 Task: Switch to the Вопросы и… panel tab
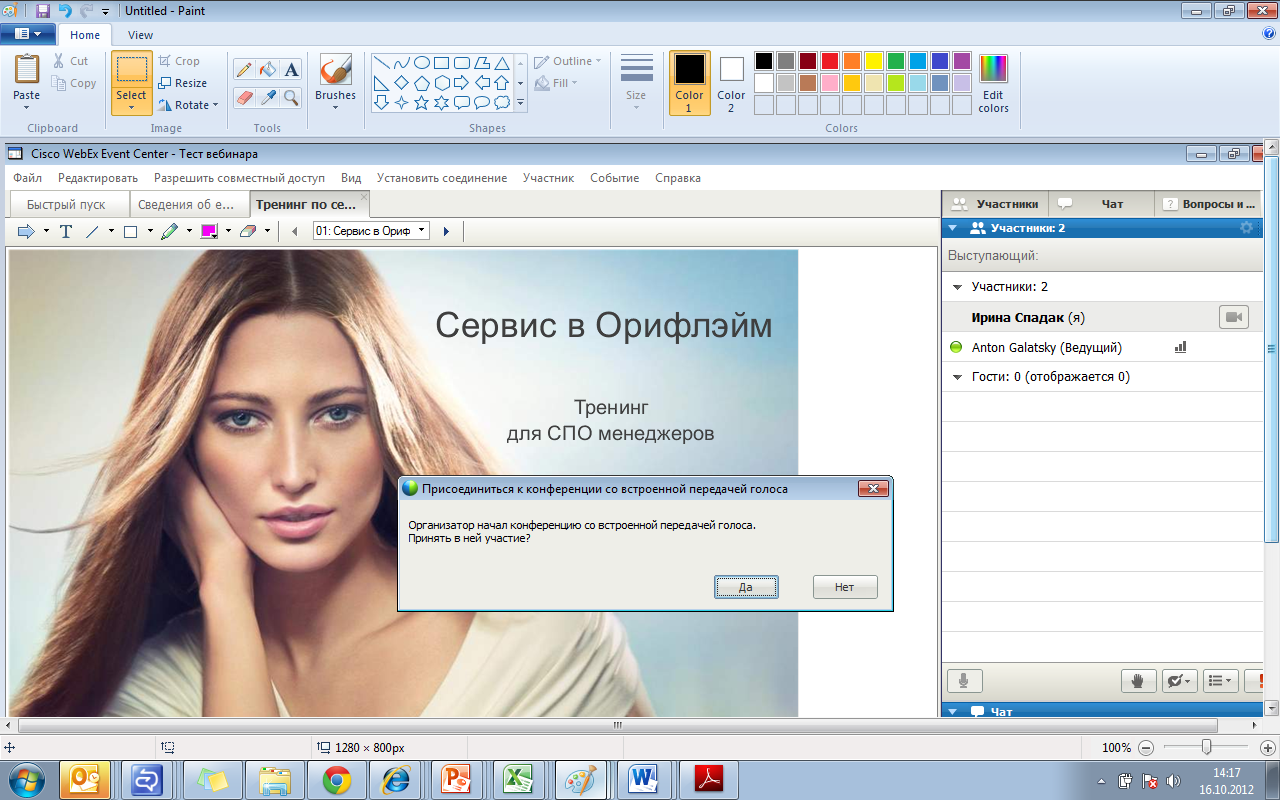(x=1209, y=203)
